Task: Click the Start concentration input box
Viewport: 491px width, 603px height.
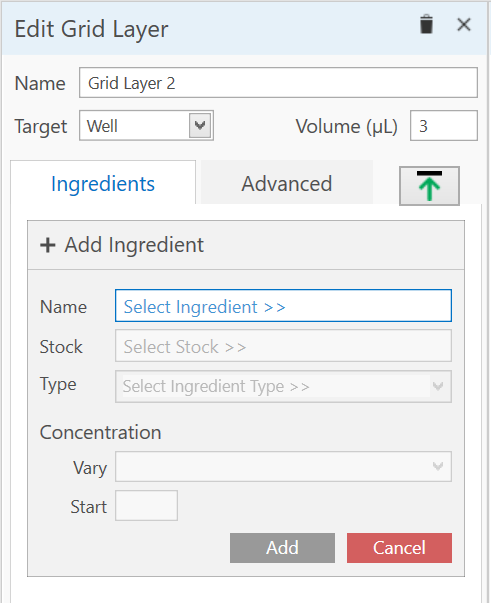Action: click(146, 505)
